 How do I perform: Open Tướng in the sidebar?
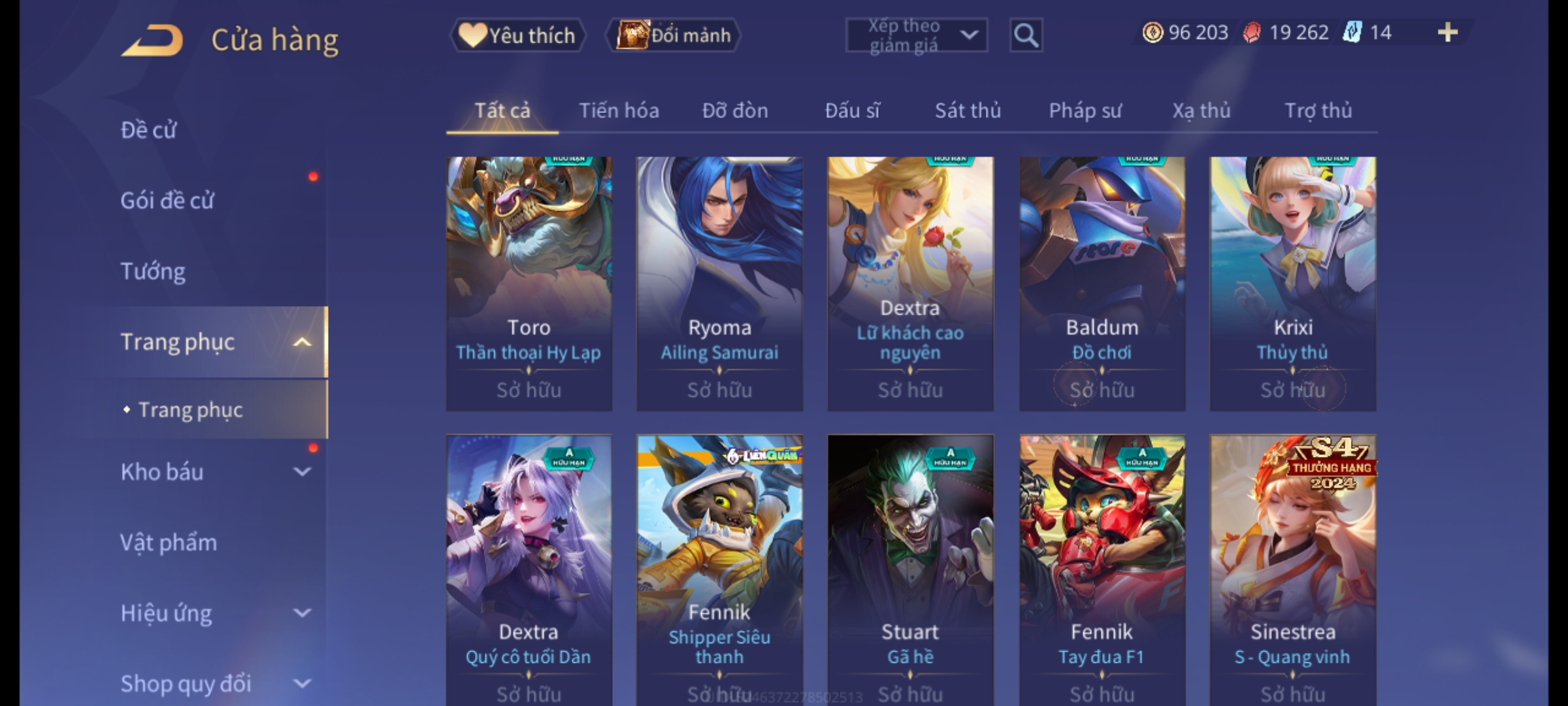[x=153, y=271]
